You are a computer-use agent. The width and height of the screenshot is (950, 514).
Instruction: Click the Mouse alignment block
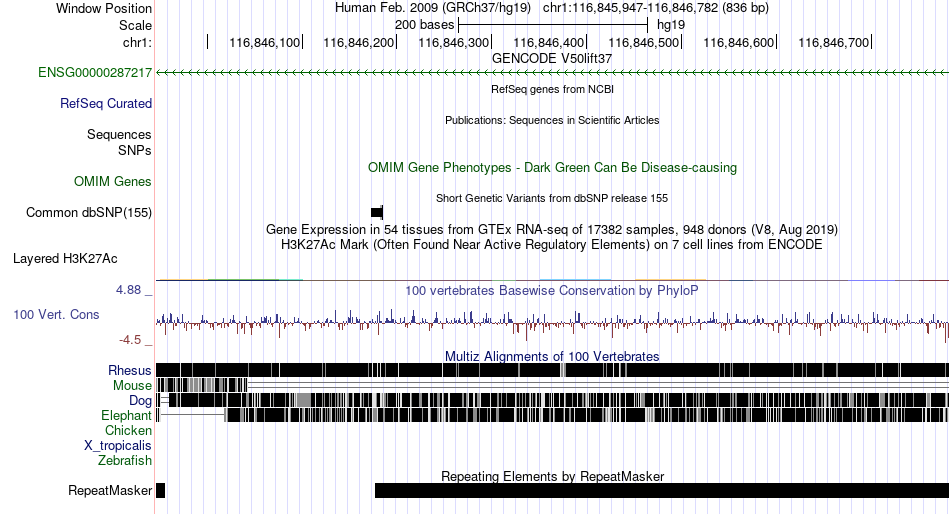click(202, 385)
